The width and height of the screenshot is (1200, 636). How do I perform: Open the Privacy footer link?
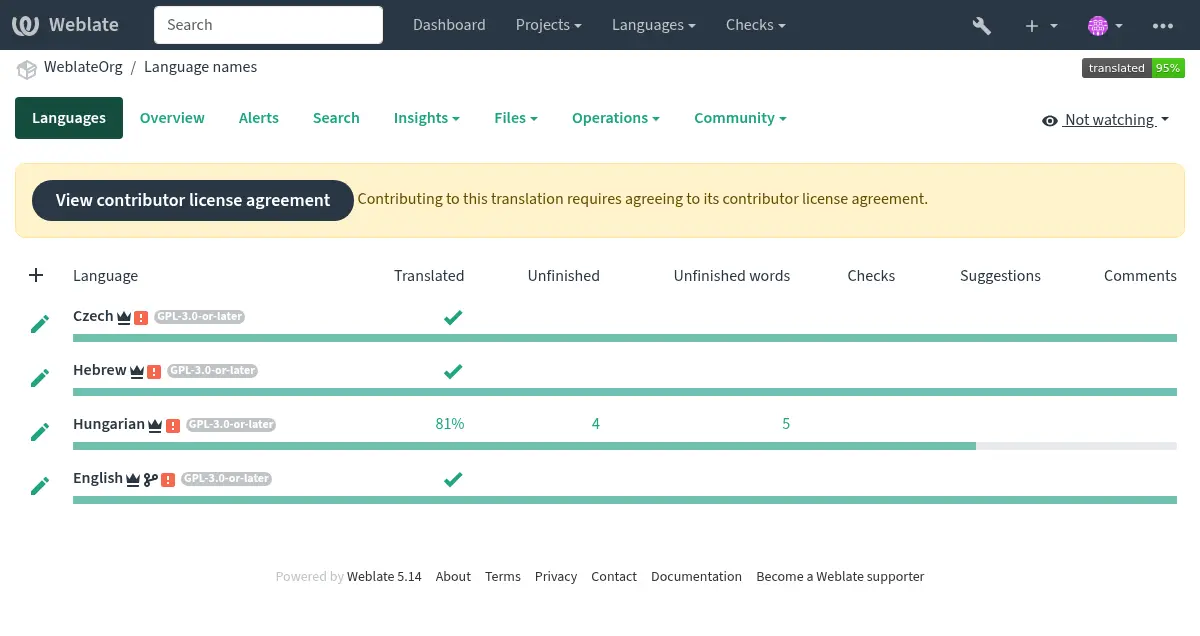click(556, 577)
